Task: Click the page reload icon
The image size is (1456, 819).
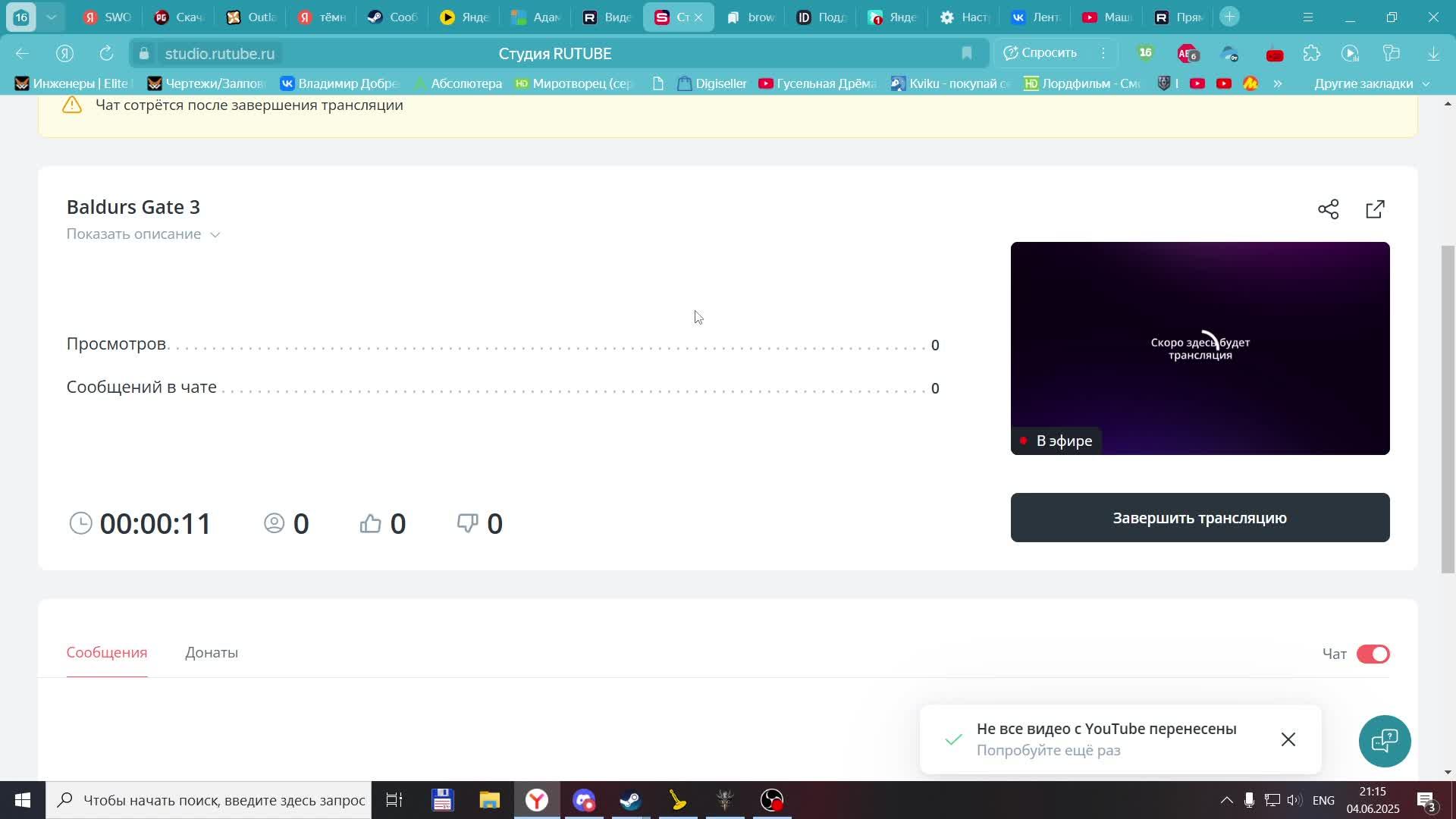Action: (106, 54)
